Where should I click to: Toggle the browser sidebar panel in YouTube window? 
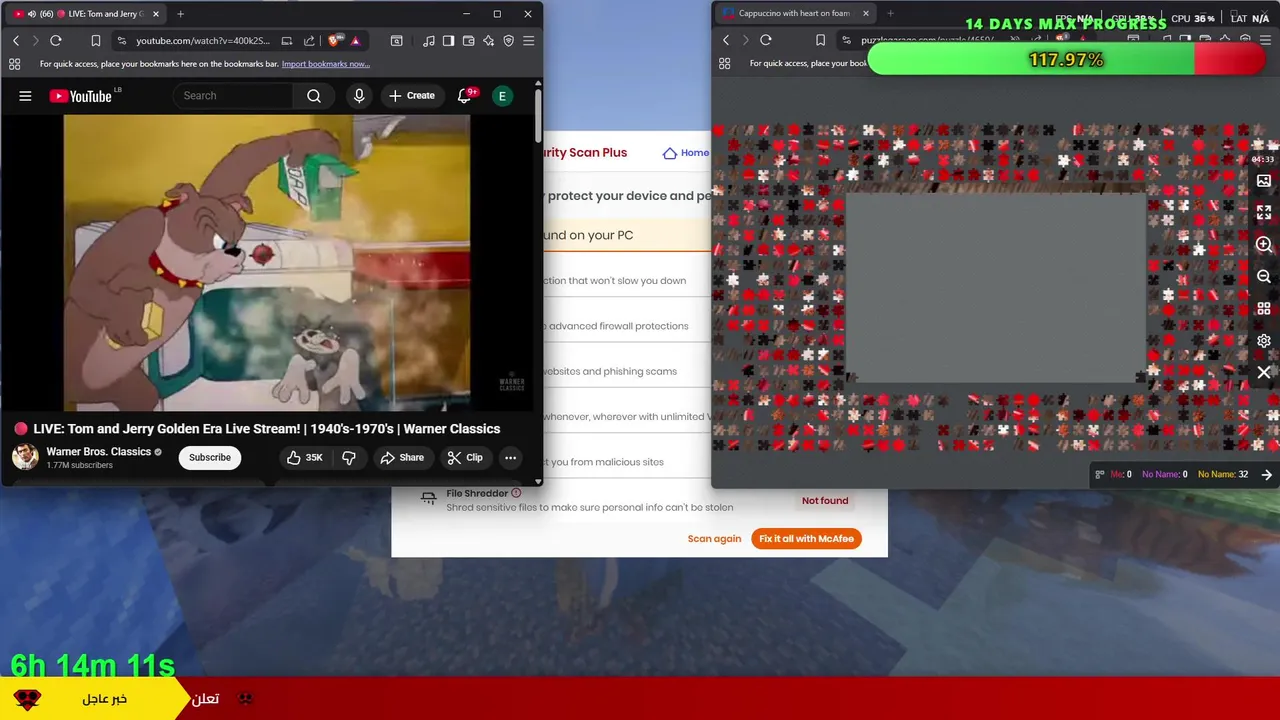click(x=449, y=41)
